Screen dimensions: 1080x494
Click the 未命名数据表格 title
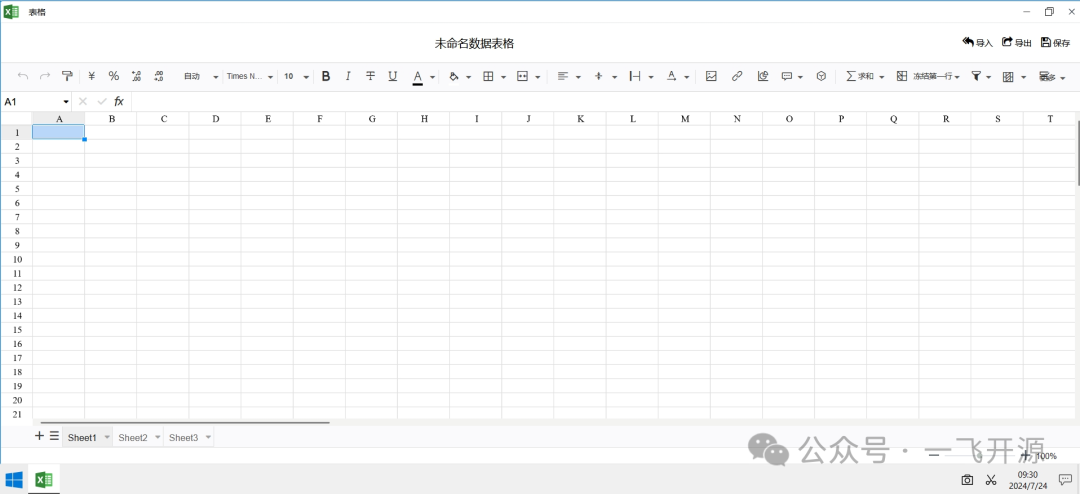click(x=475, y=43)
